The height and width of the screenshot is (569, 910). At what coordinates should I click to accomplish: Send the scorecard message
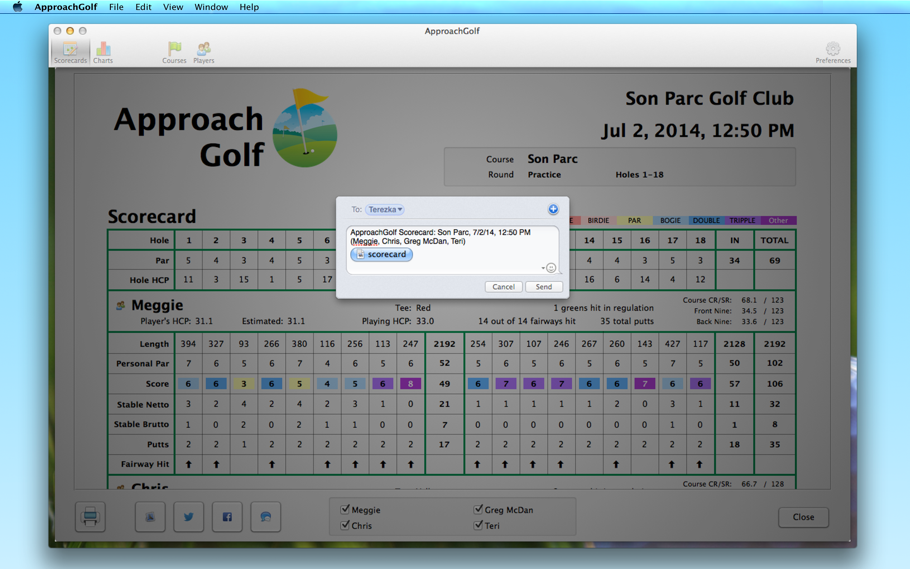pos(544,287)
